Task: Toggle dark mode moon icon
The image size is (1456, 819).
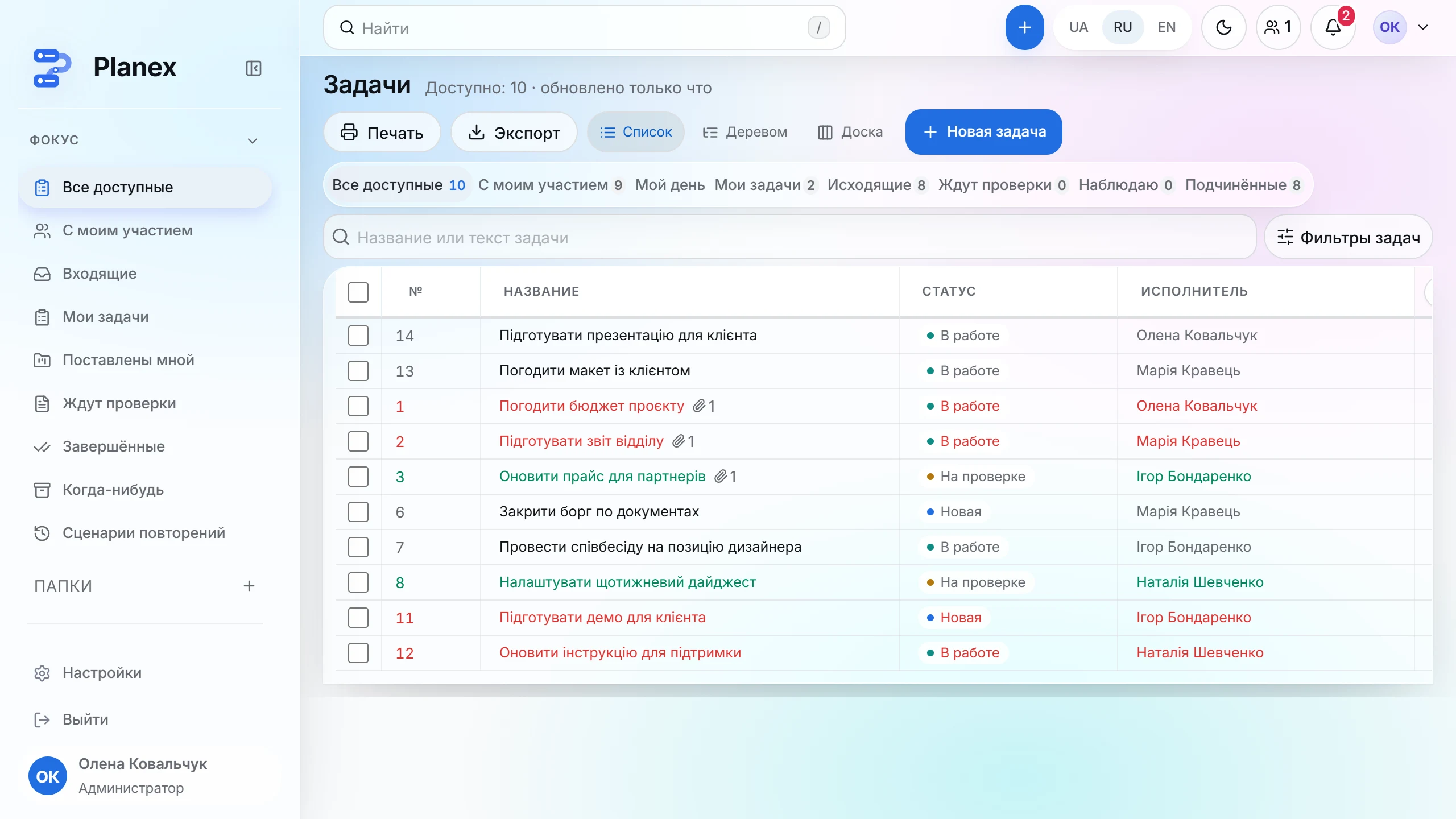Action: (x=1223, y=27)
